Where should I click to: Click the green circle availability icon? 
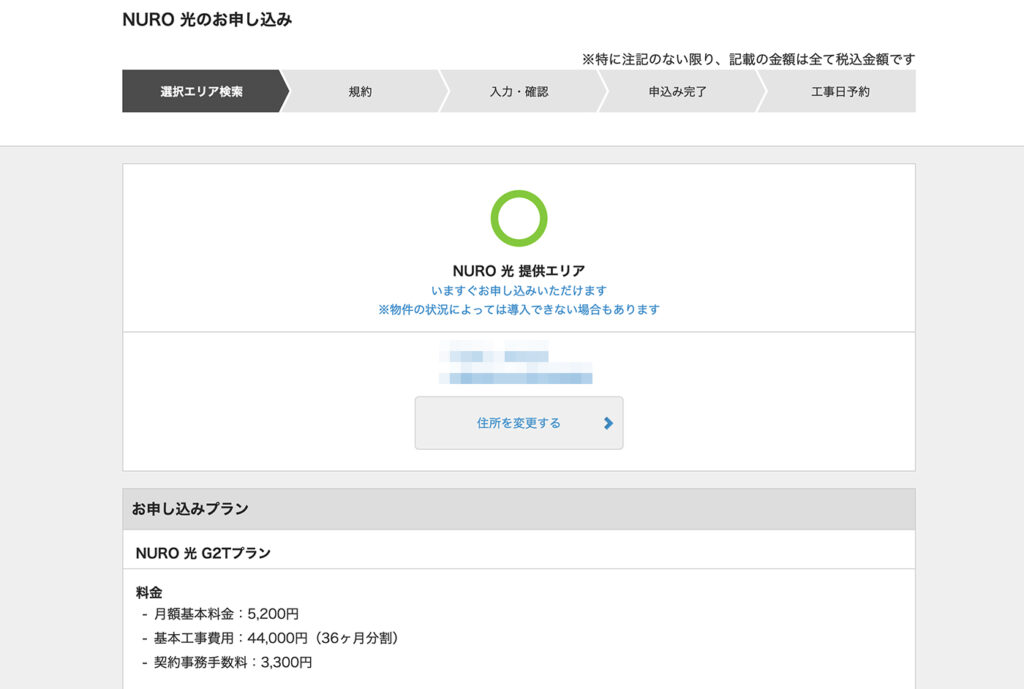(x=519, y=218)
